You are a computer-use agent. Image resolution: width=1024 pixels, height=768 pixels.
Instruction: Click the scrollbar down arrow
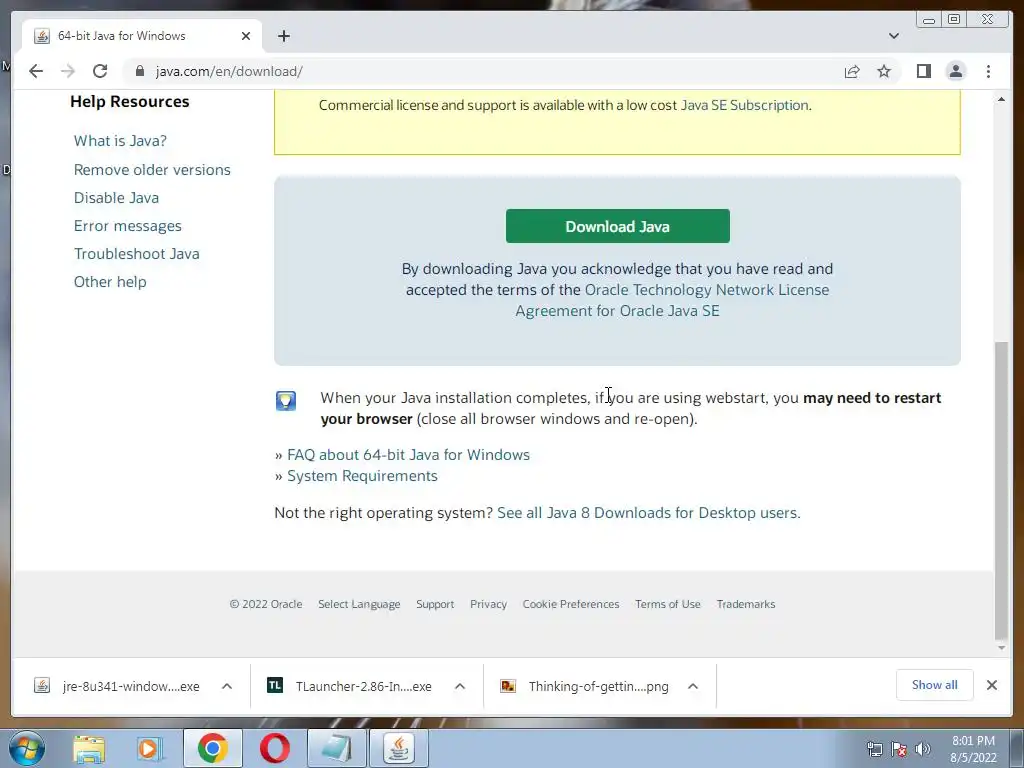[x=1001, y=648]
